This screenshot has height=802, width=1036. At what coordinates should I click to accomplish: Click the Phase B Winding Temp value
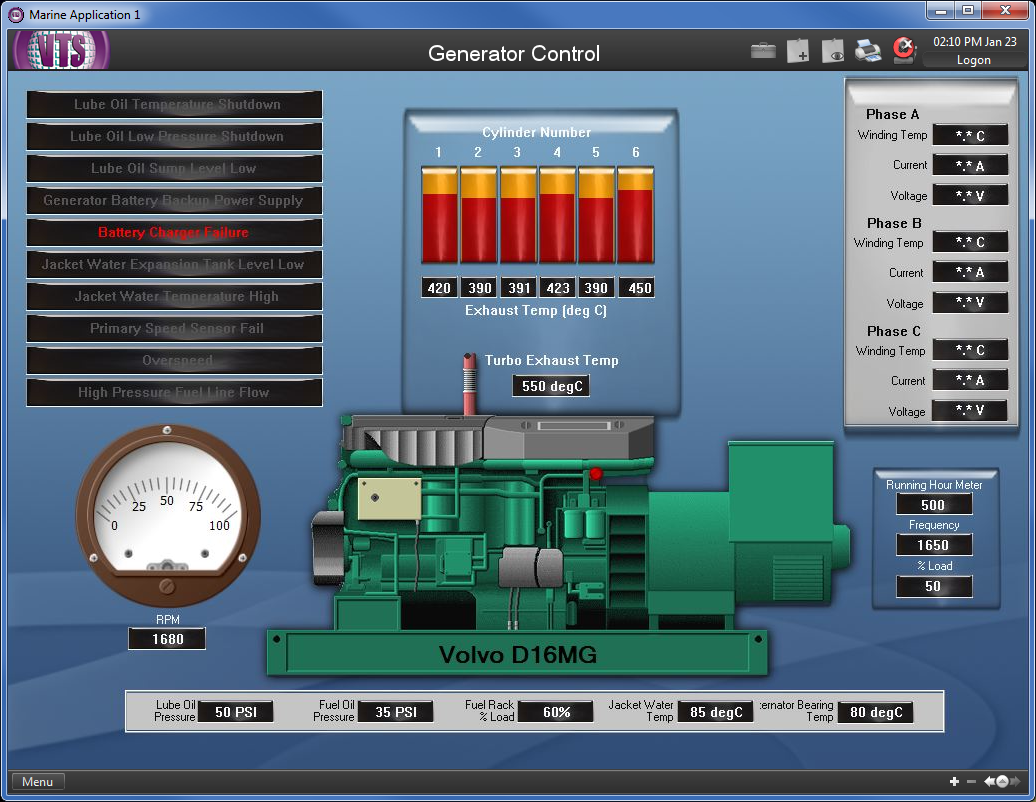pos(970,242)
